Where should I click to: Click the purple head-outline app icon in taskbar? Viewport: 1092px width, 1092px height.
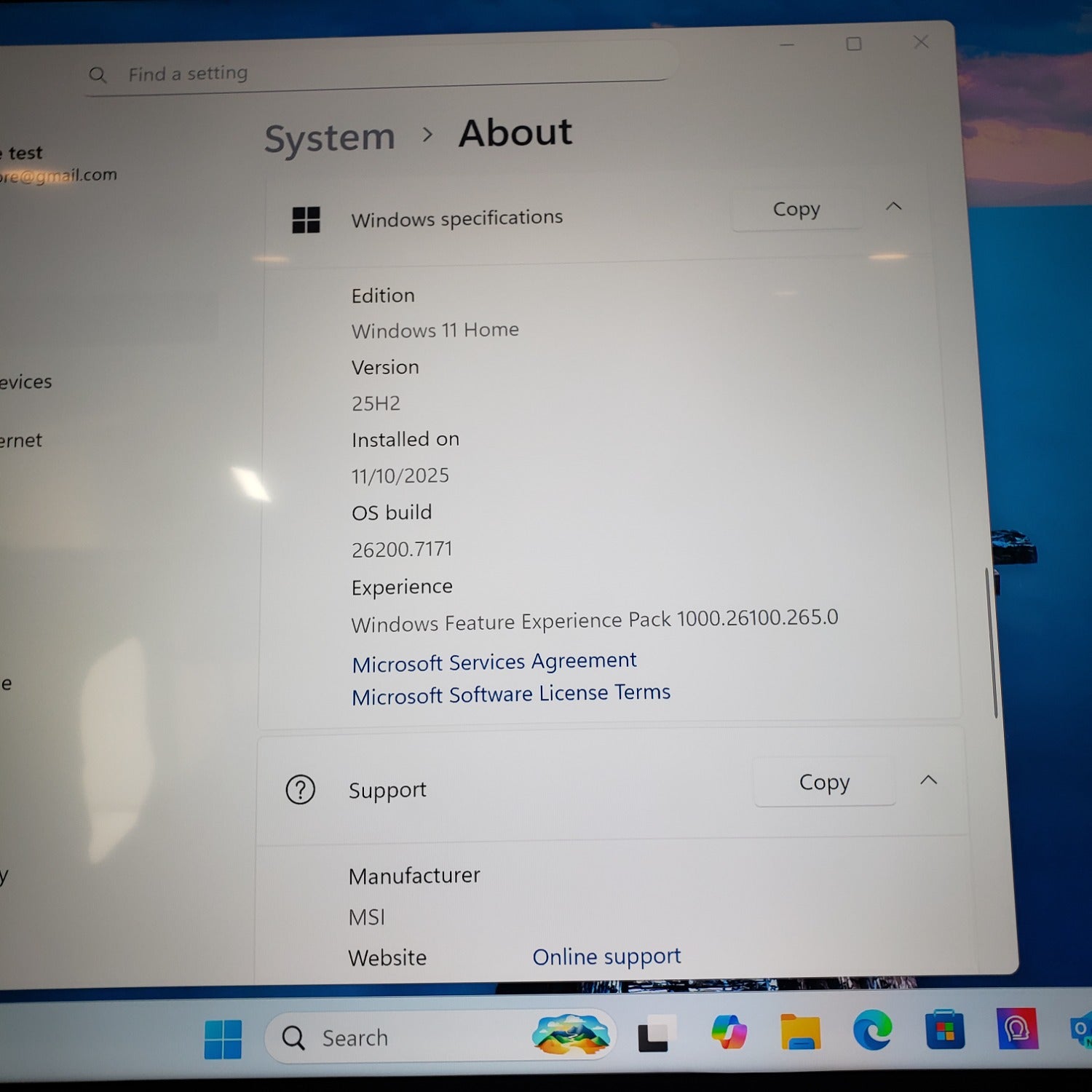[x=1016, y=1029]
